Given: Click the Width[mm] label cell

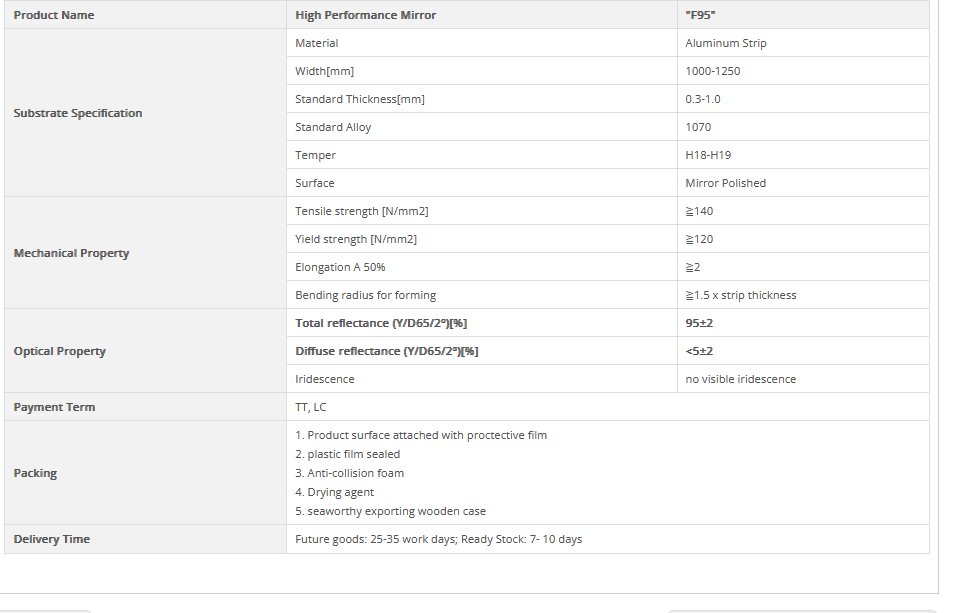Looking at the screenshot, I should (x=325, y=71).
